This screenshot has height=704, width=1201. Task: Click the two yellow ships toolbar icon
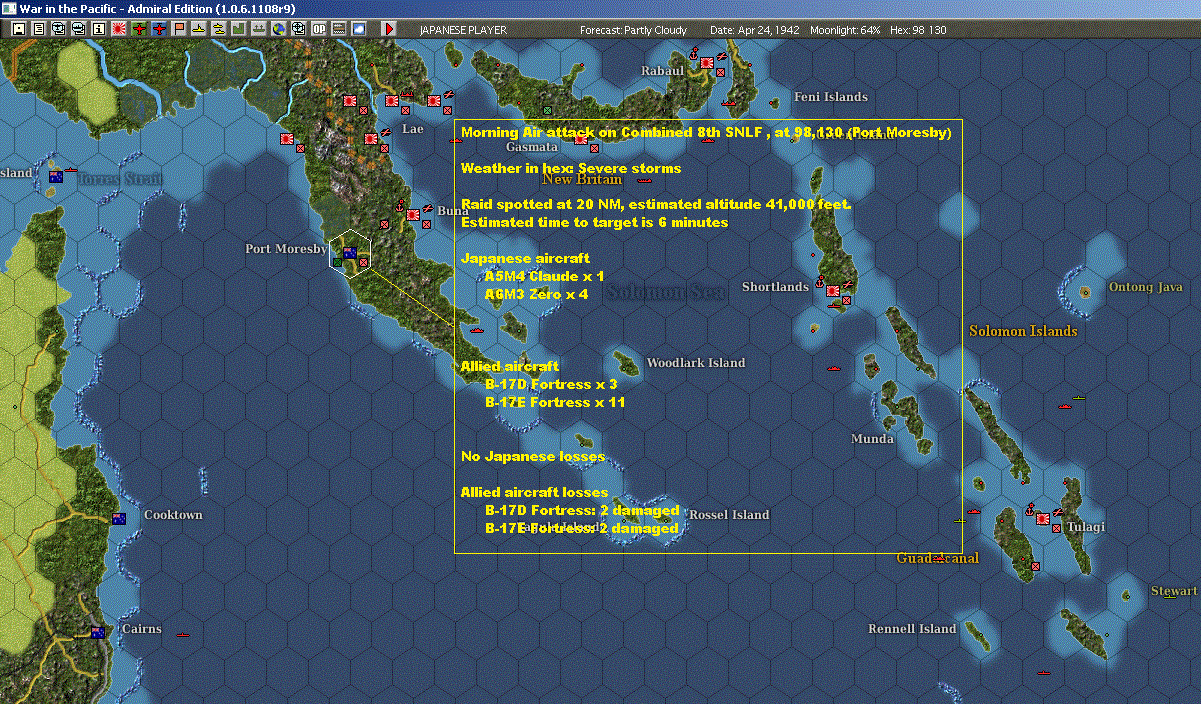(218, 29)
